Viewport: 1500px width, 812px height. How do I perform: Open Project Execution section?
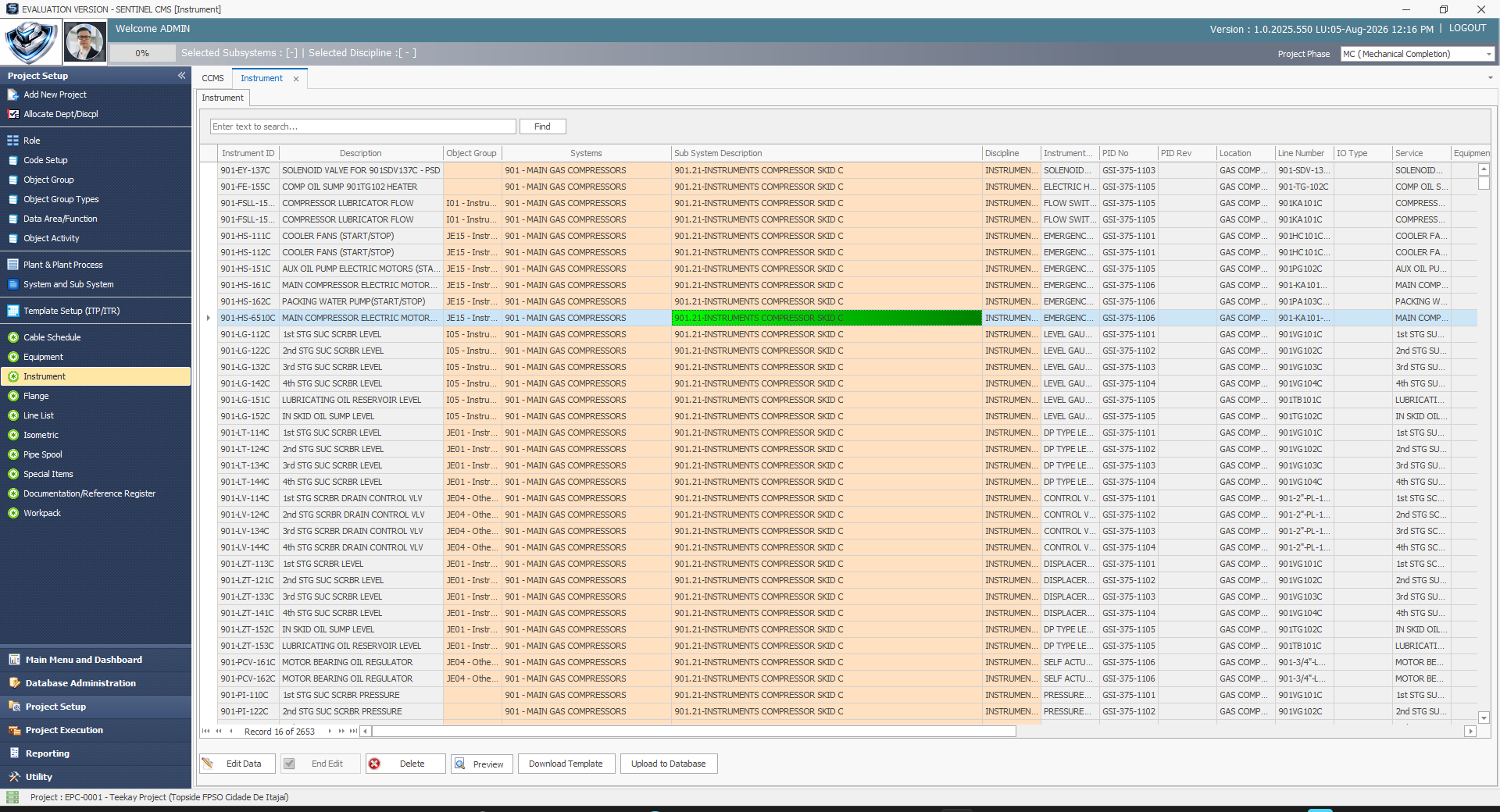95,730
